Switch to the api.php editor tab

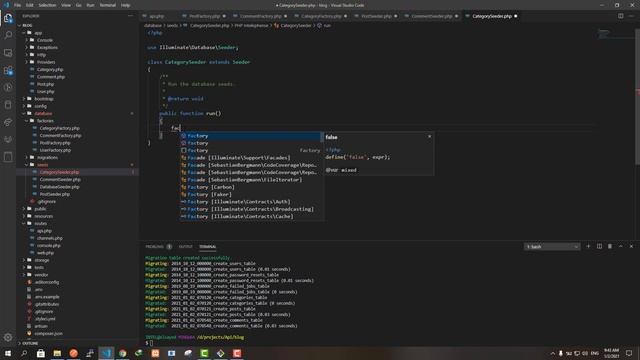tap(156, 16)
